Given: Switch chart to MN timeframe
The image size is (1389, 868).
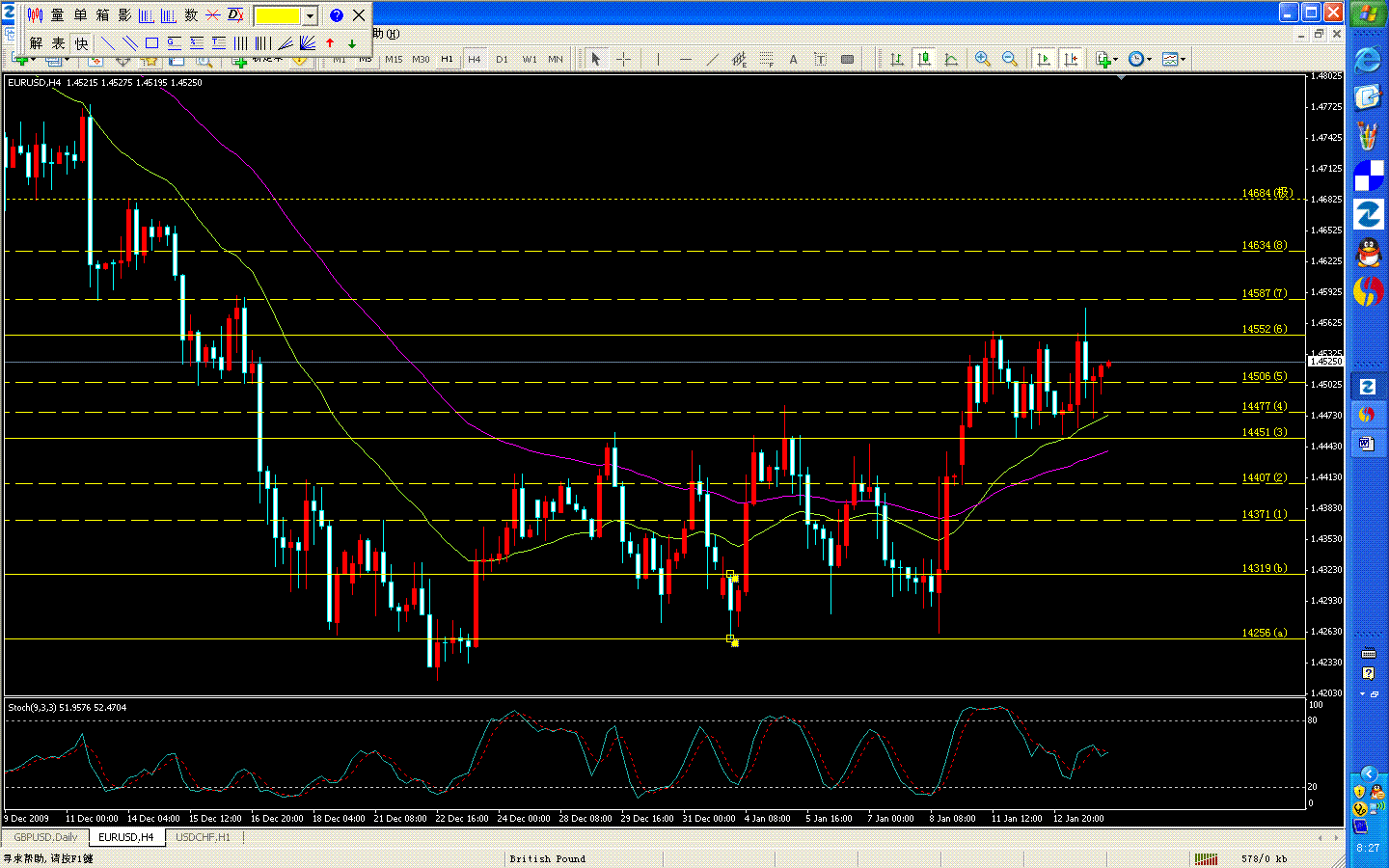Looking at the screenshot, I should coord(556,60).
